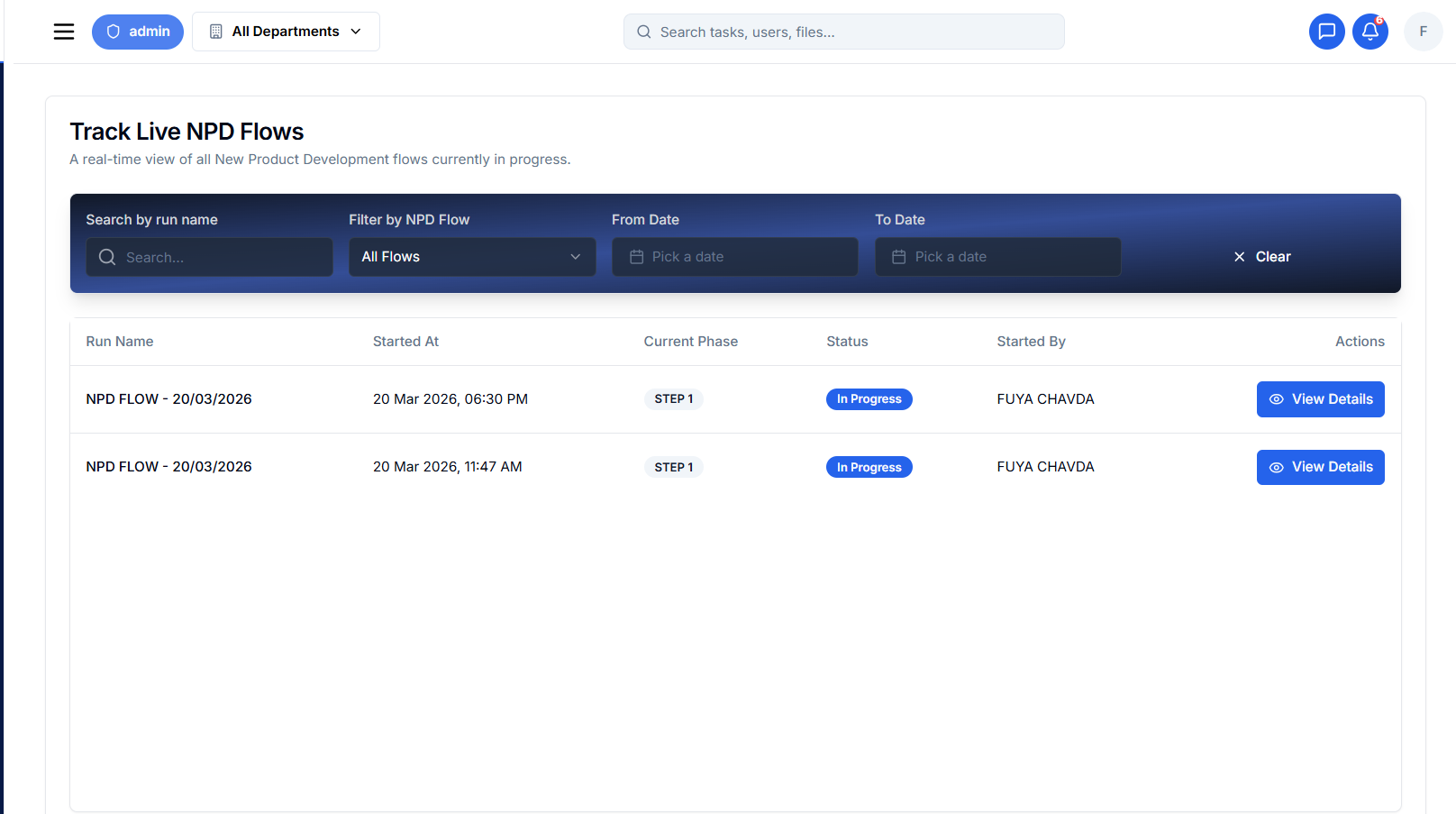This screenshot has height=814, width=1456.
Task: Click the In Progress badge in first row
Action: [869, 399]
